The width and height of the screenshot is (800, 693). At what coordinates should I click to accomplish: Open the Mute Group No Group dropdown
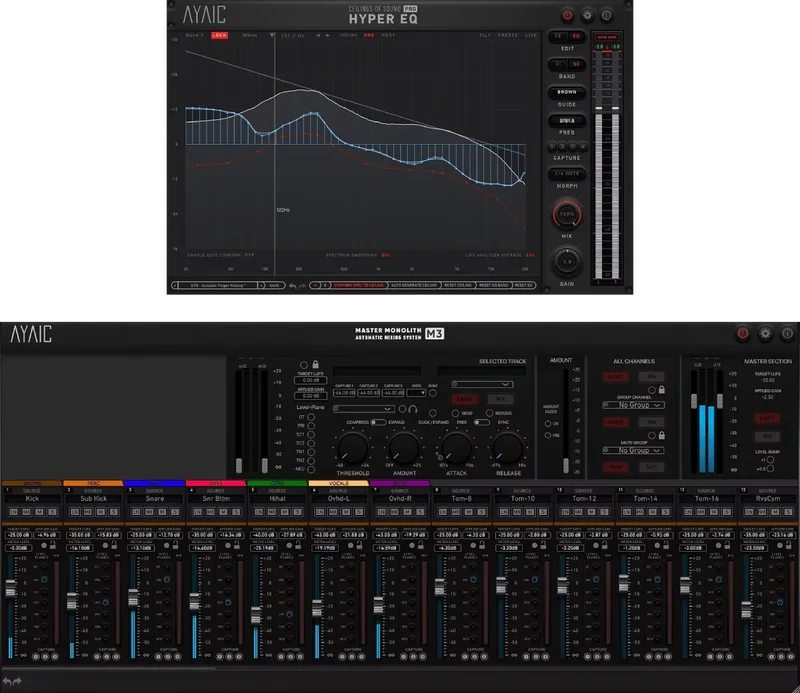pyautogui.click(x=633, y=450)
